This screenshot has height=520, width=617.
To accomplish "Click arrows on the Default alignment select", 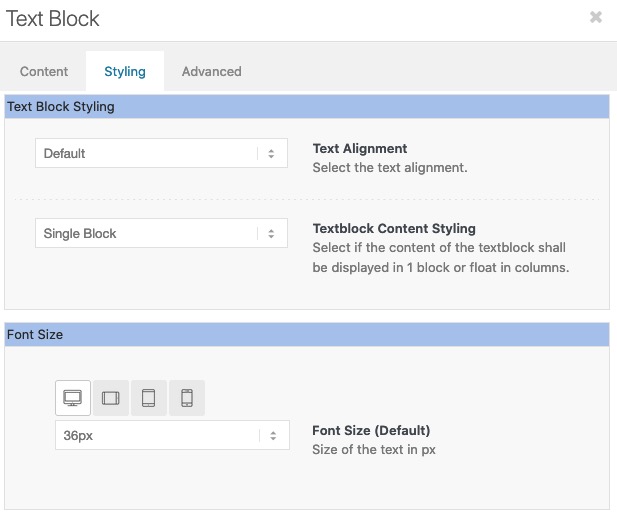I will 271,154.
